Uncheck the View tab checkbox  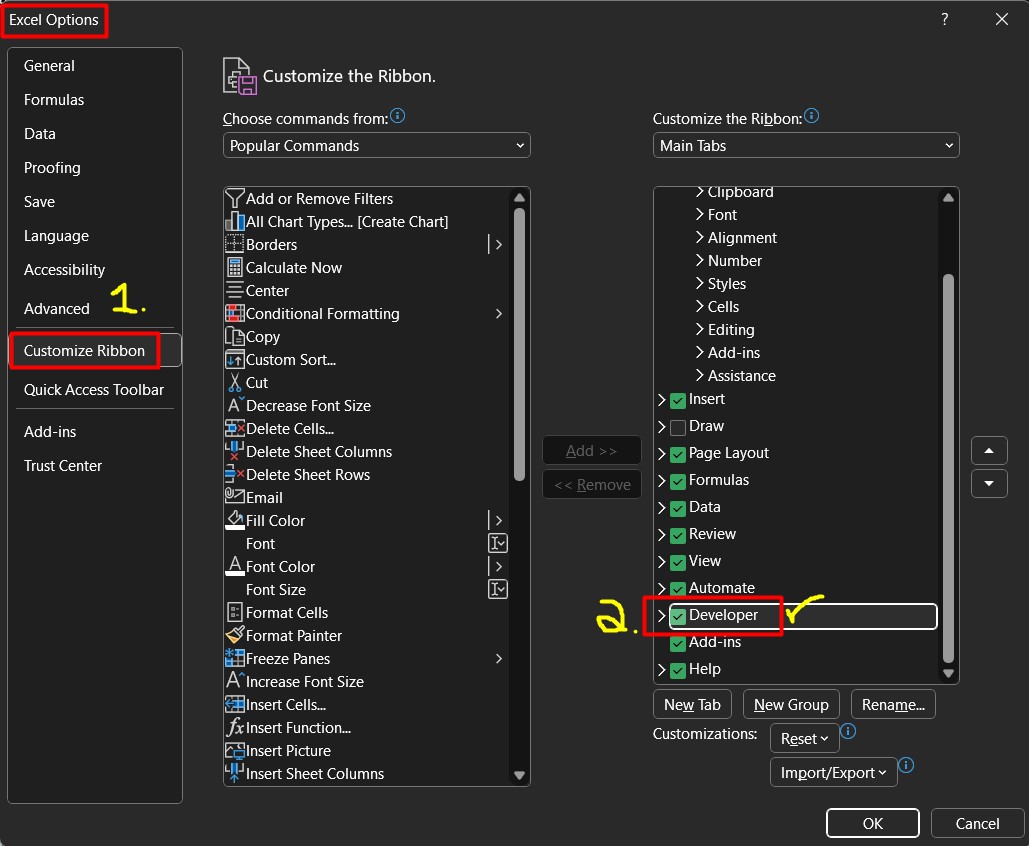678,561
